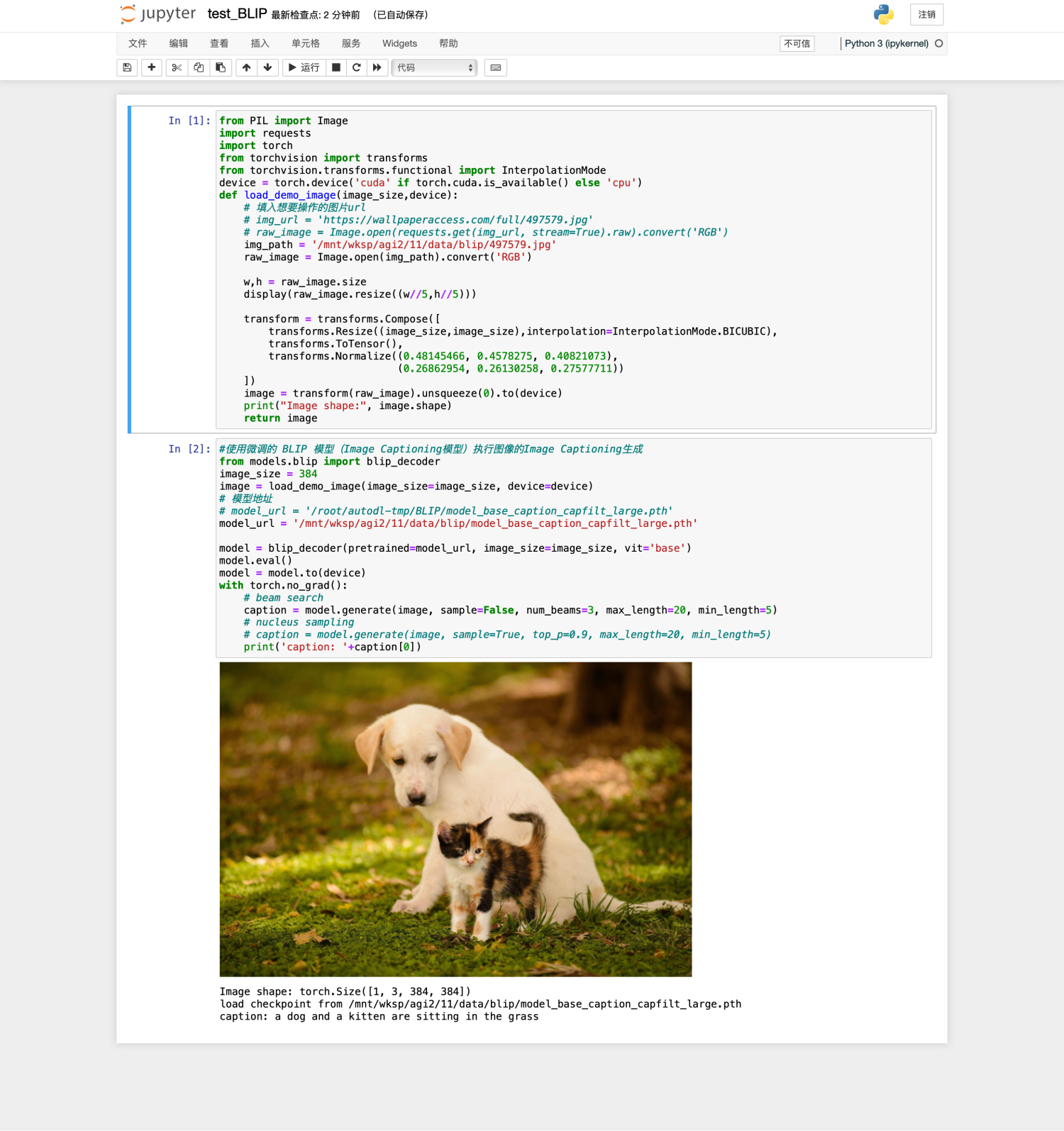The image size is (1064, 1131).
Task: Move selected cell down arrow
Action: (x=267, y=67)
